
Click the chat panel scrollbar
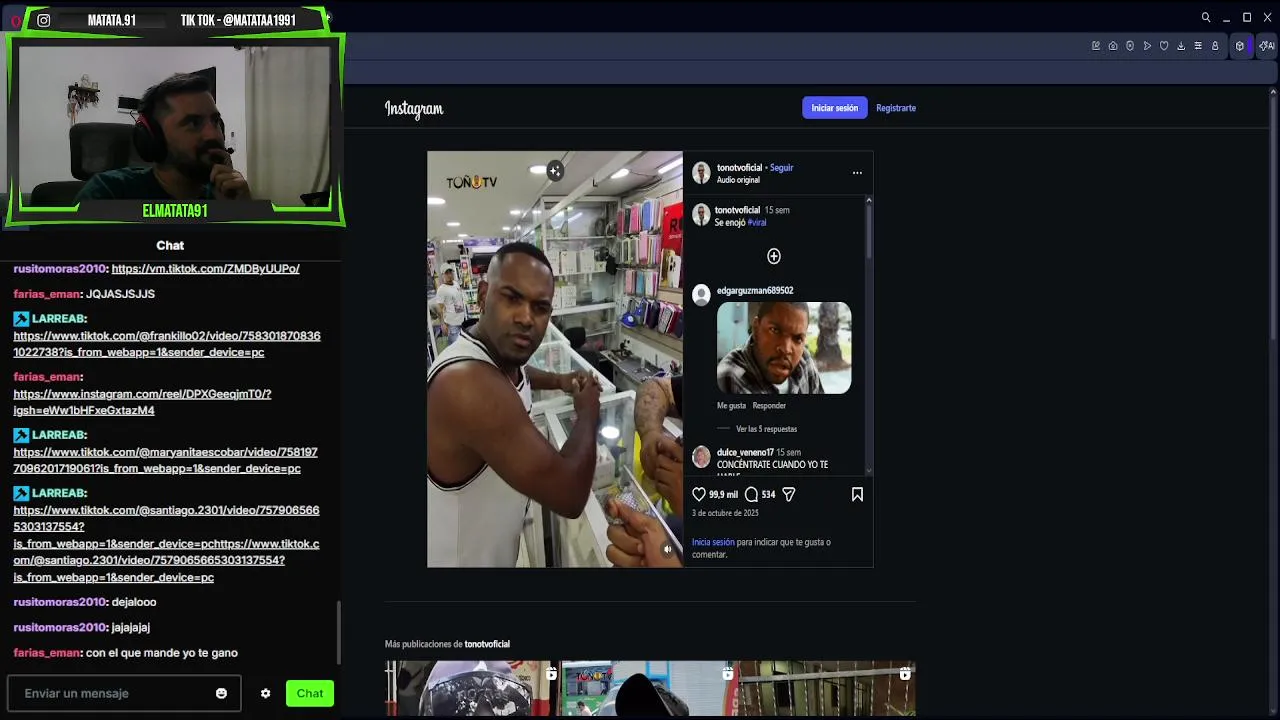tap(338, 632)
